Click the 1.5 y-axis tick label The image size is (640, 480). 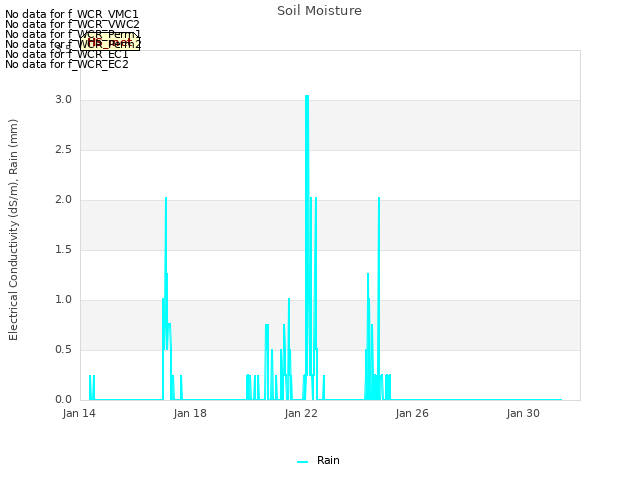[63, 250]
